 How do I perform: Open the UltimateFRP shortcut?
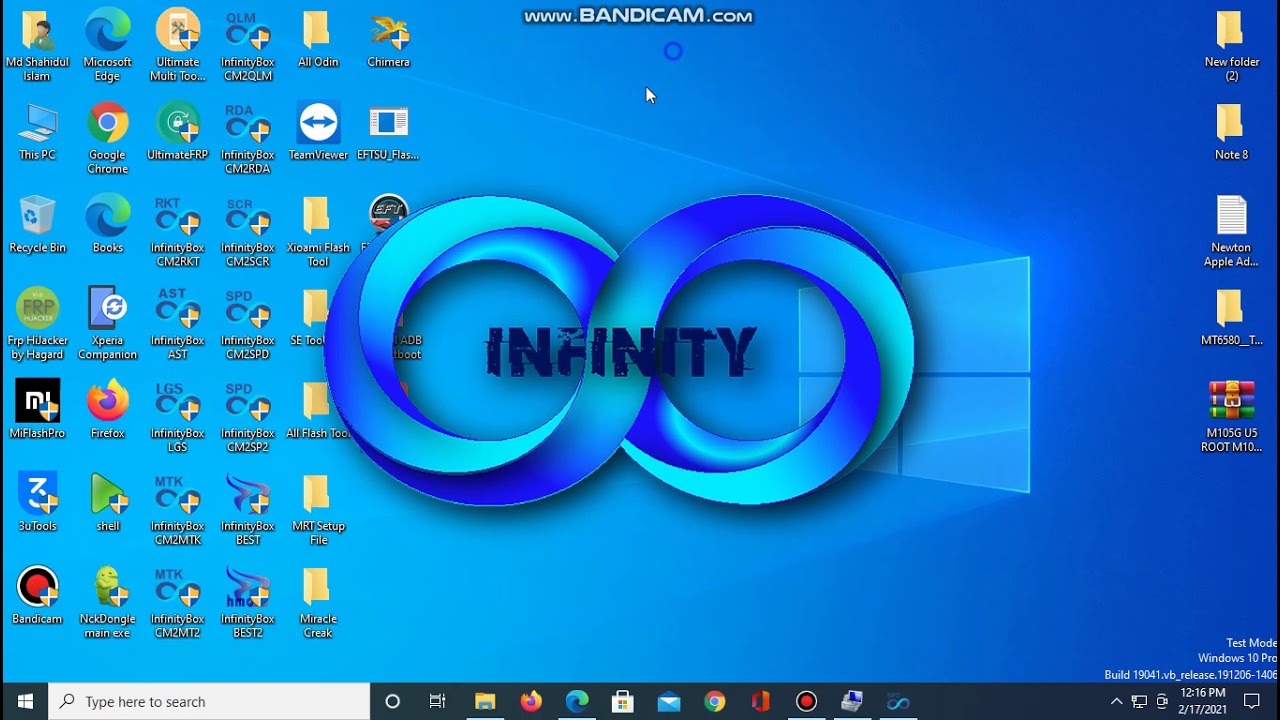(178, 132)
